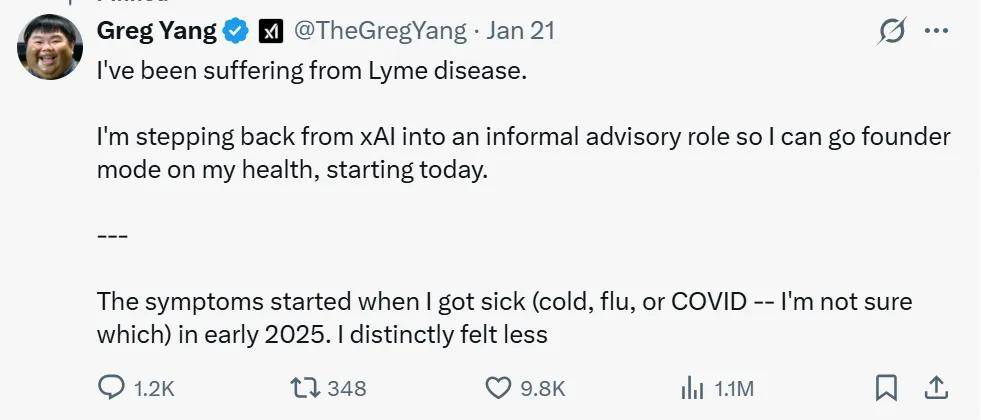Click the Greg Yang display name
This screenshot has height=420, width=981.
(x=156, y=31)
